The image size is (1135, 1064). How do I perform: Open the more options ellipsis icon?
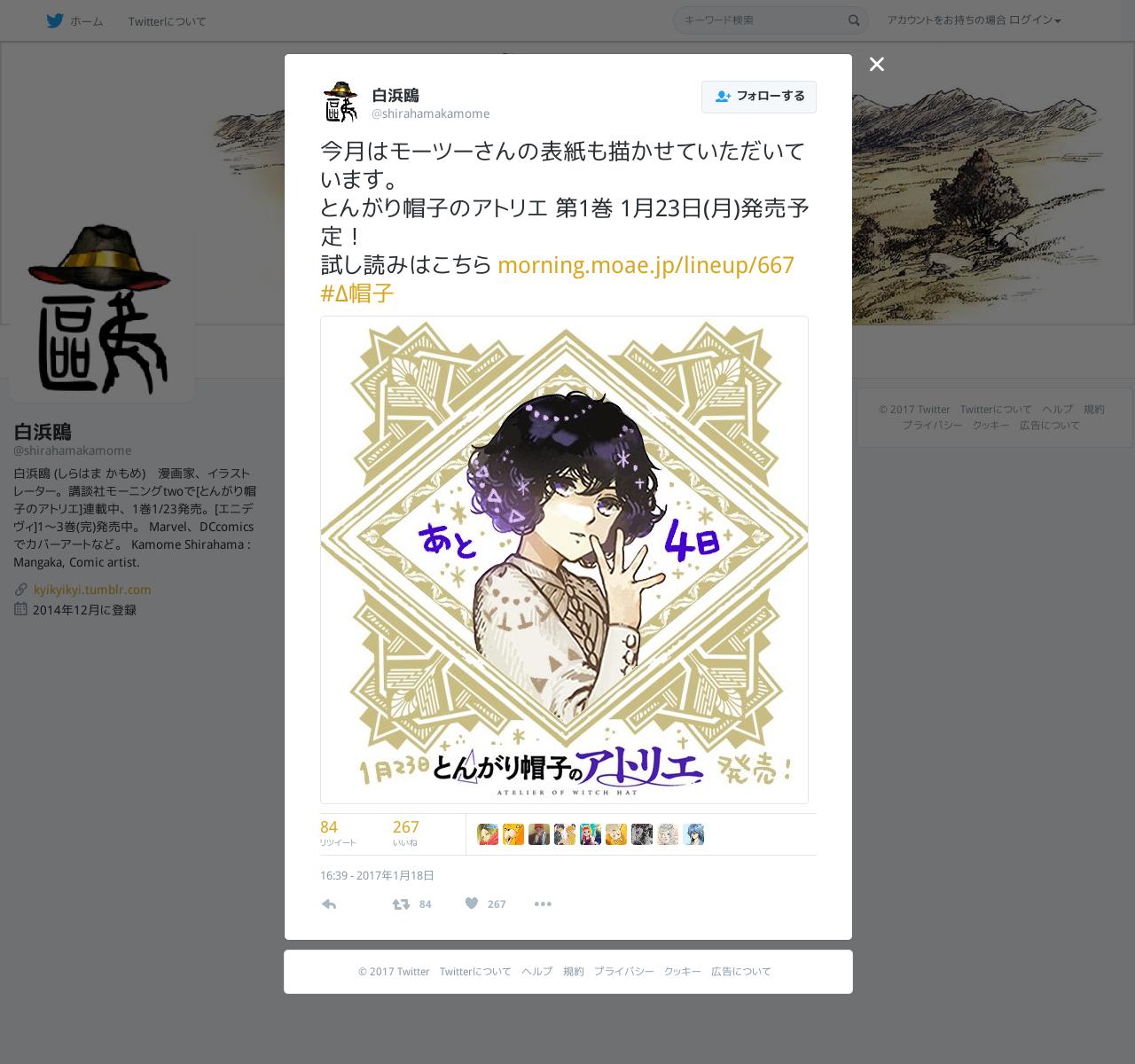543,904
